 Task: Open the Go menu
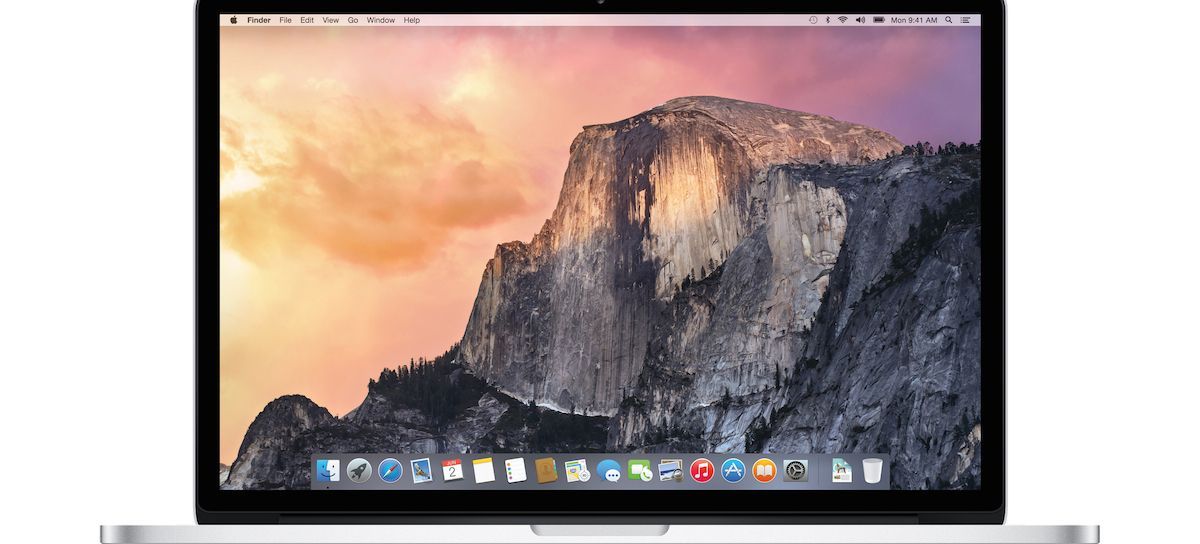tap(353, 20)
